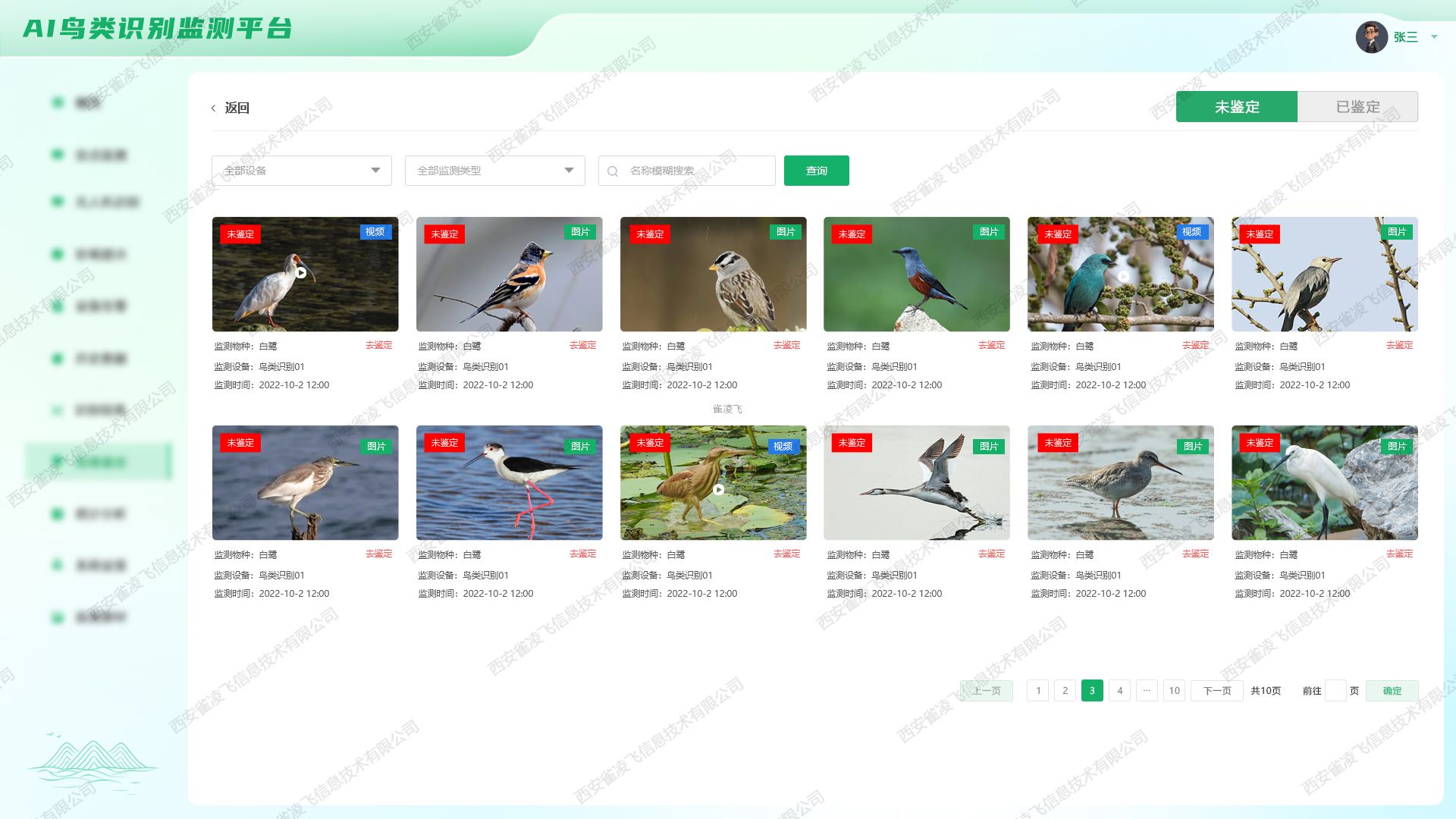Play the white ibis video thumbnail
The image size is (1456, 819).
pos(301,273)
